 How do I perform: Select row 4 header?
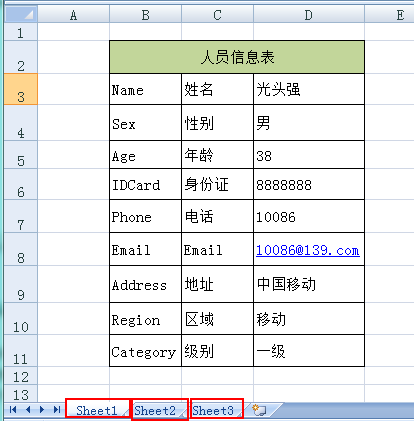click(21, 122)
